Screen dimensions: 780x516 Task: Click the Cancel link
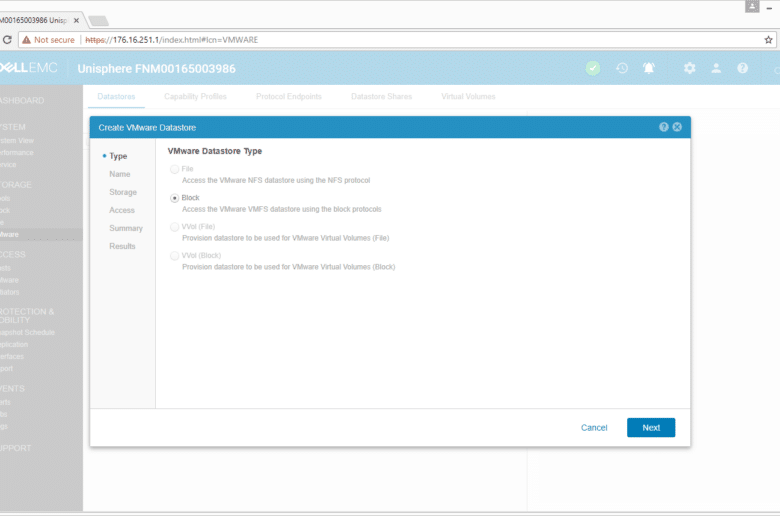point(594,427)
